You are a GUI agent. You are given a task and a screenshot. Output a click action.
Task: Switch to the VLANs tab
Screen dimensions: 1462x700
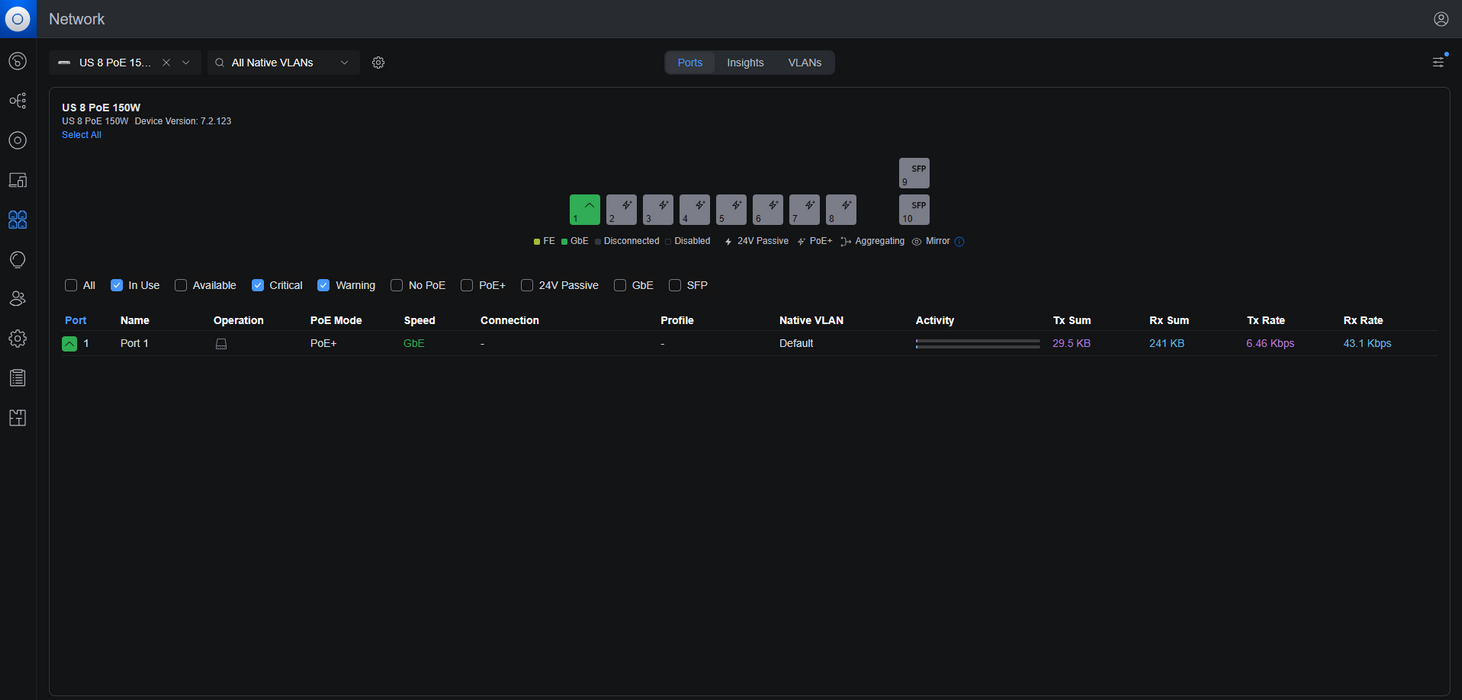[805, 62]
